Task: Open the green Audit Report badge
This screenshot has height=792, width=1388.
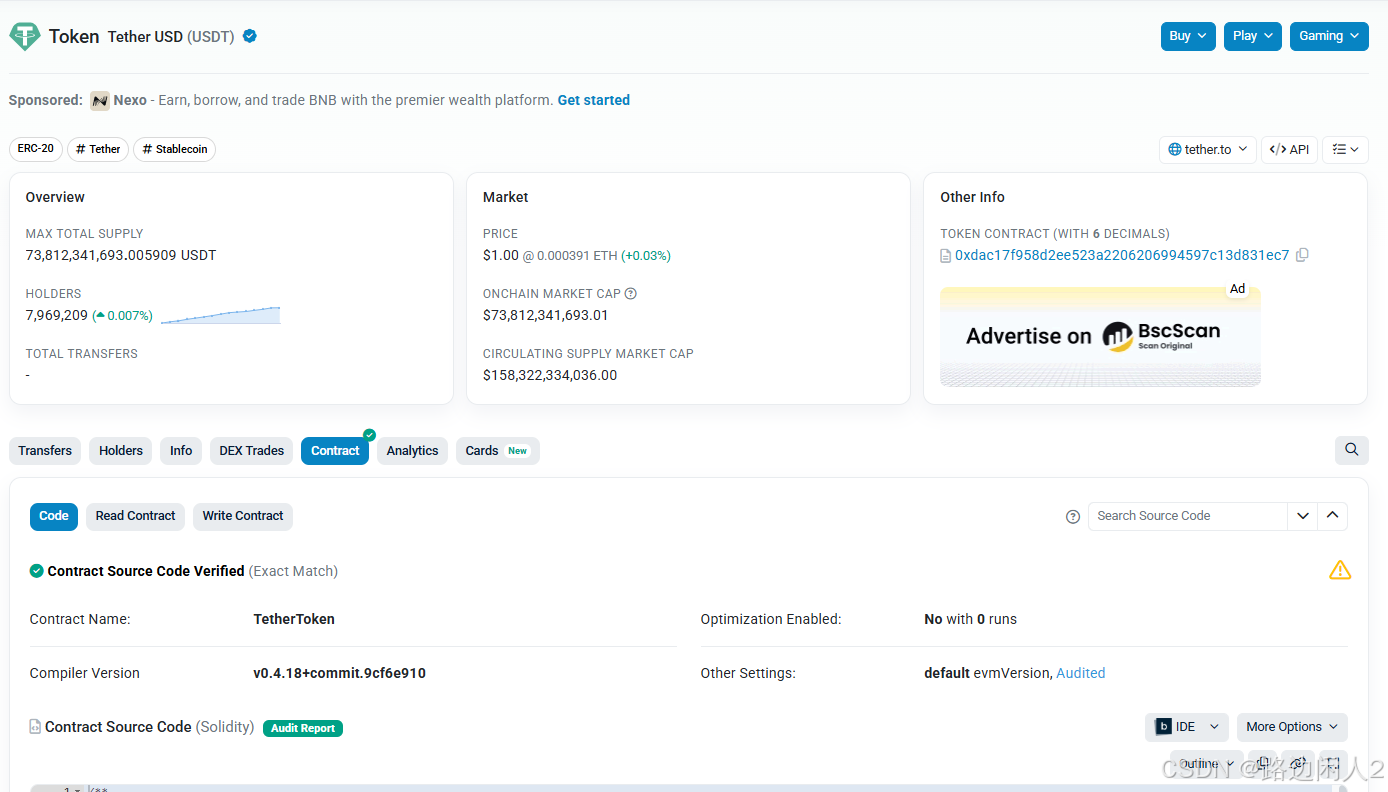Action: tap(303, 728)
